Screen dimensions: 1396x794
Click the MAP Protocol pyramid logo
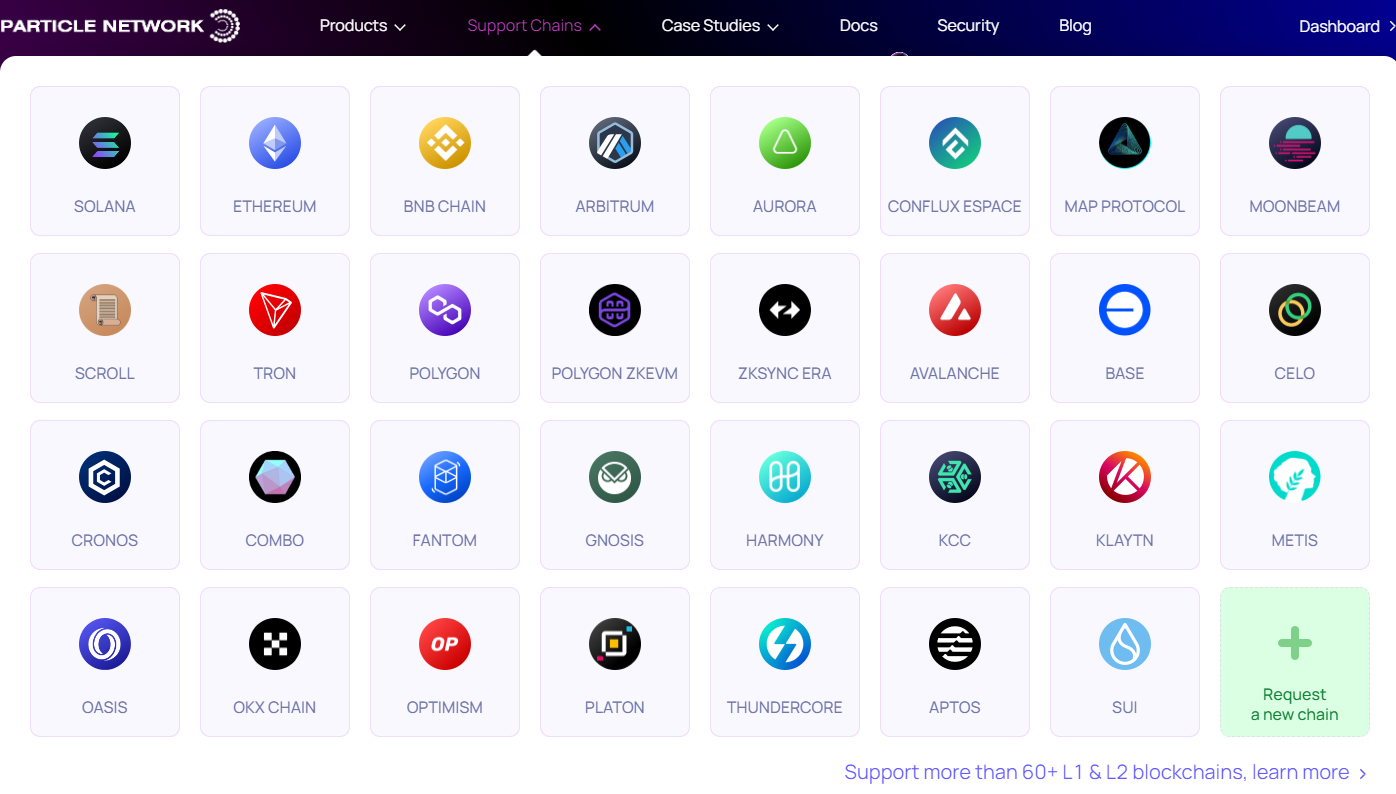click(1125, 143)
